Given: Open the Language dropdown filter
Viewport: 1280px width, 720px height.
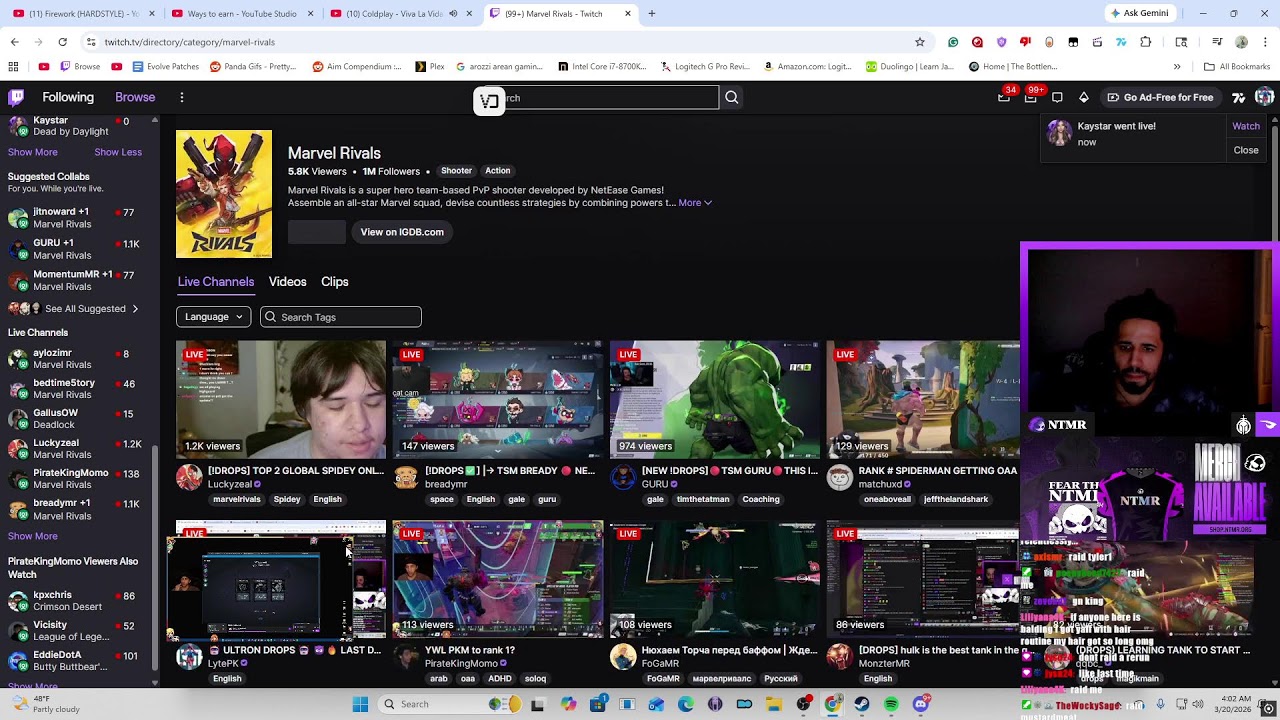Looking at the screenshot, I should pos(213,317).
